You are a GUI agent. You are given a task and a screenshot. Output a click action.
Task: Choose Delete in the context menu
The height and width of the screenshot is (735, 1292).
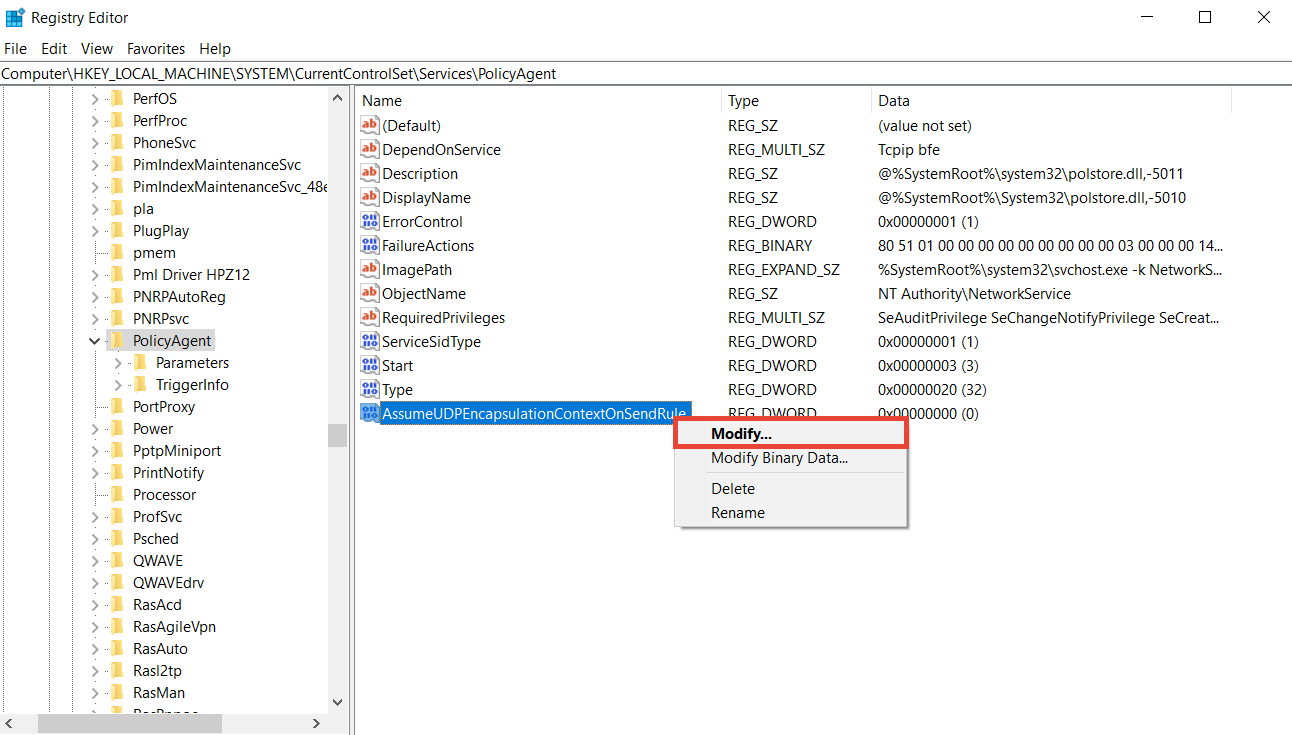click(x=733, y=489)
